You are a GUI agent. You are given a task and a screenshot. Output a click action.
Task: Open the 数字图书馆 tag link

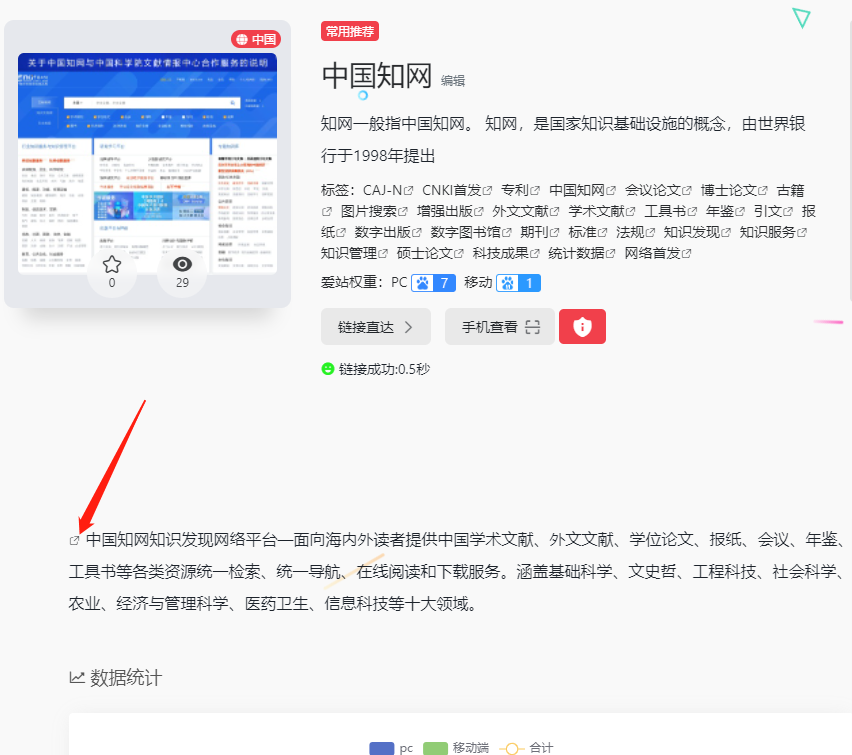click(471, 232)
